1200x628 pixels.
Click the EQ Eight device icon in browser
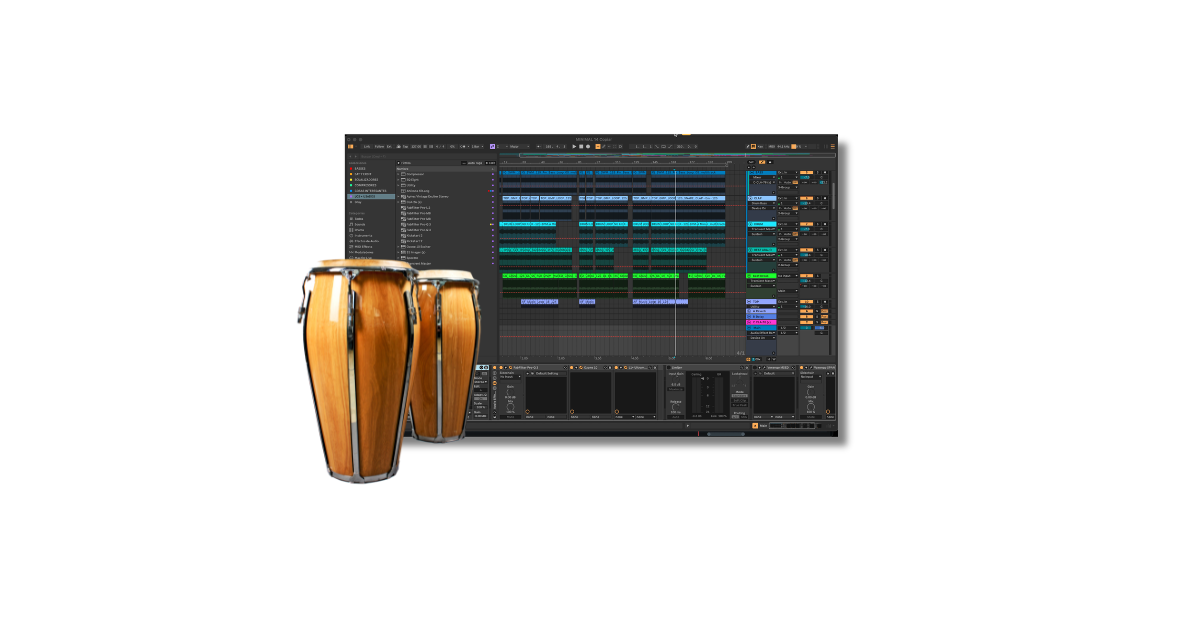[x=403, y=180]
